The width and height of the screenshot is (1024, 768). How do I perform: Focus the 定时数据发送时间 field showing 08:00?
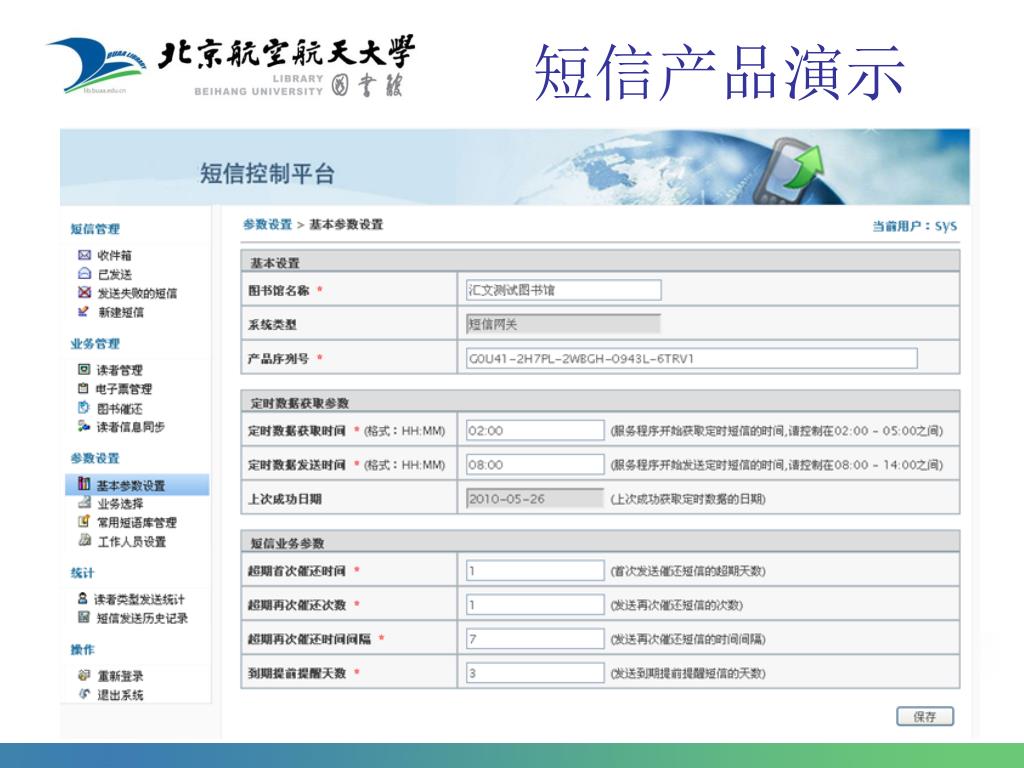point(535,464)
